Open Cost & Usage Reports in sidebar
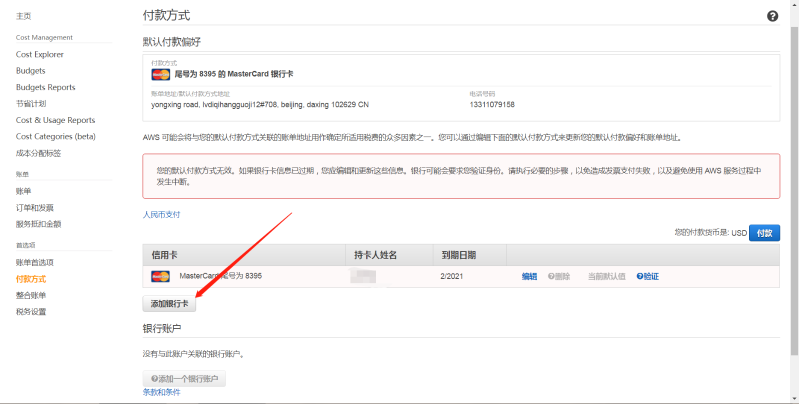 tap(56, 120)
